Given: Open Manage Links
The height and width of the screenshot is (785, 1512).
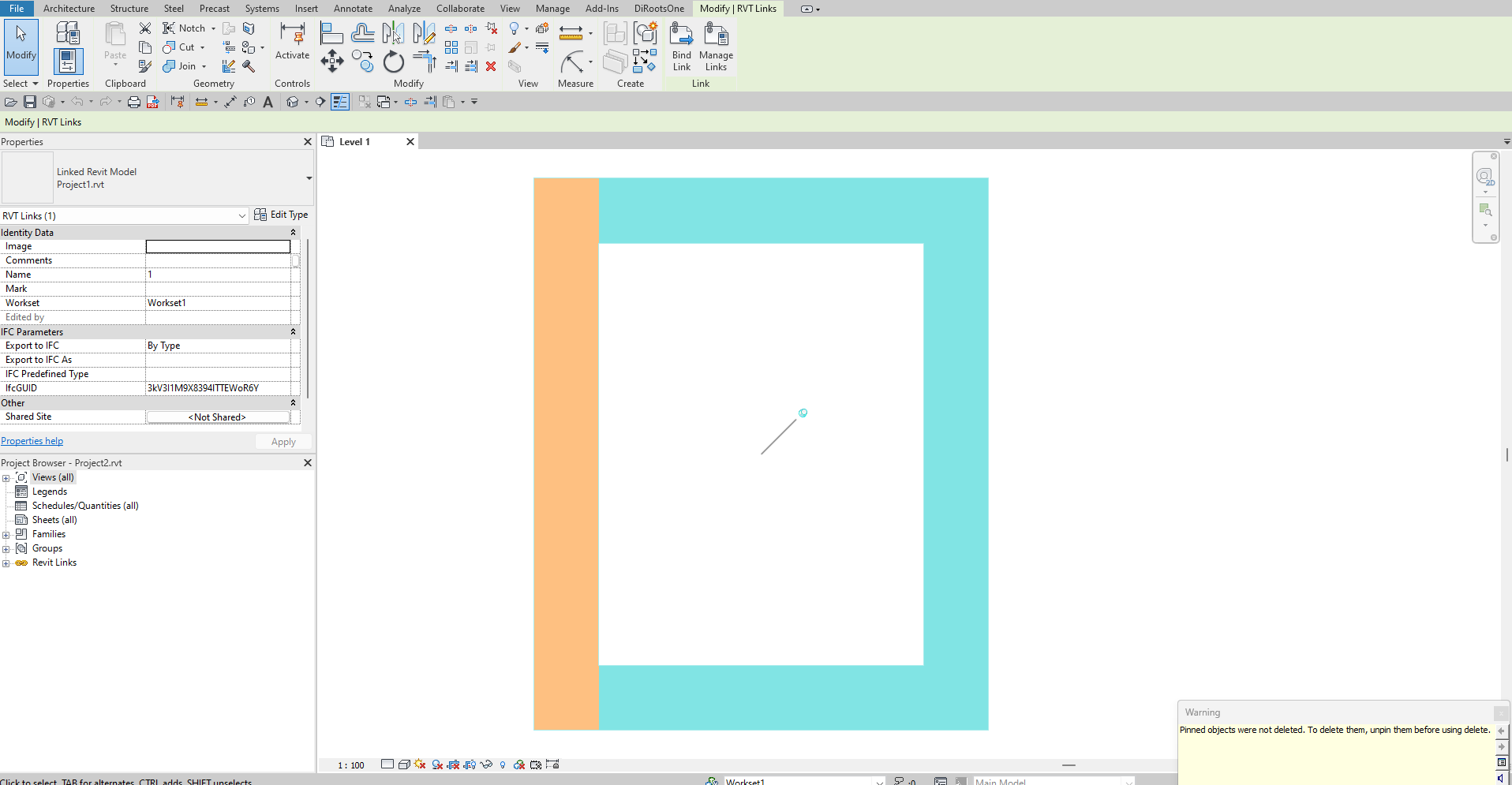Looking at the screenshot, I should pyautogui.click(x=716, y=47).
